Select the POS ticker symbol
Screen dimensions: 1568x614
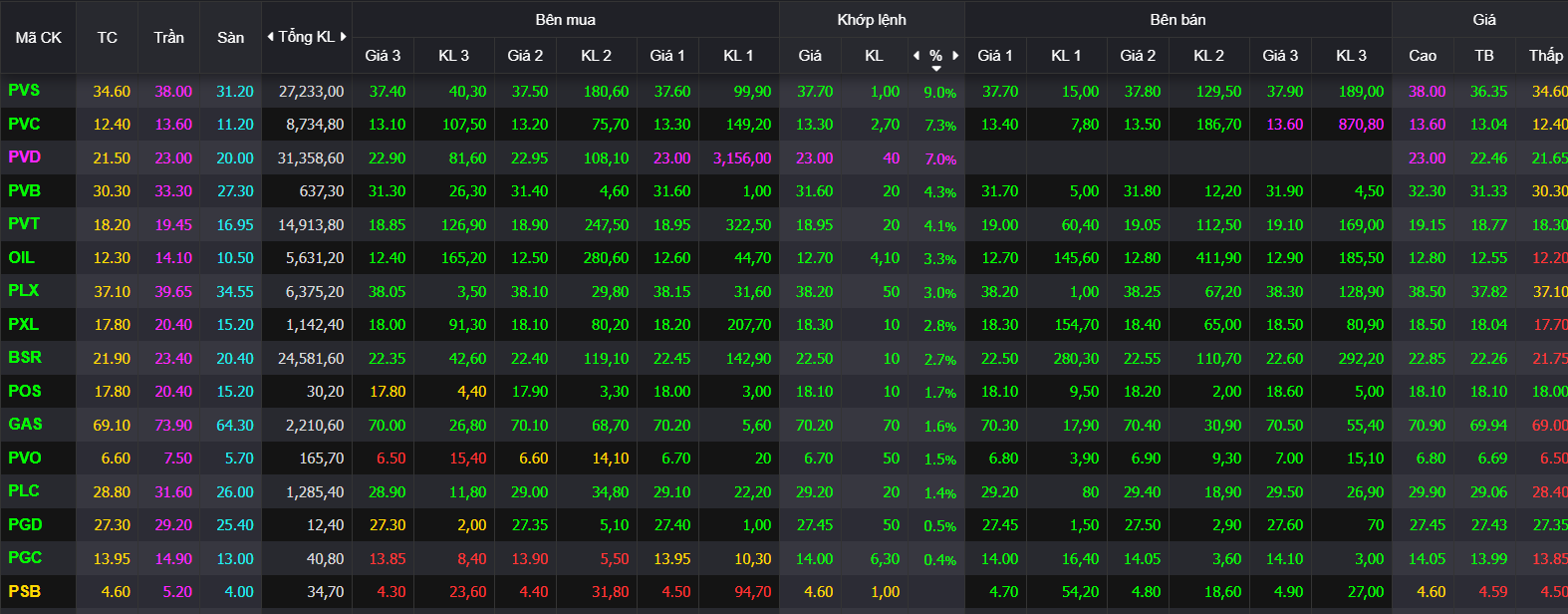(x=25, y=392)
